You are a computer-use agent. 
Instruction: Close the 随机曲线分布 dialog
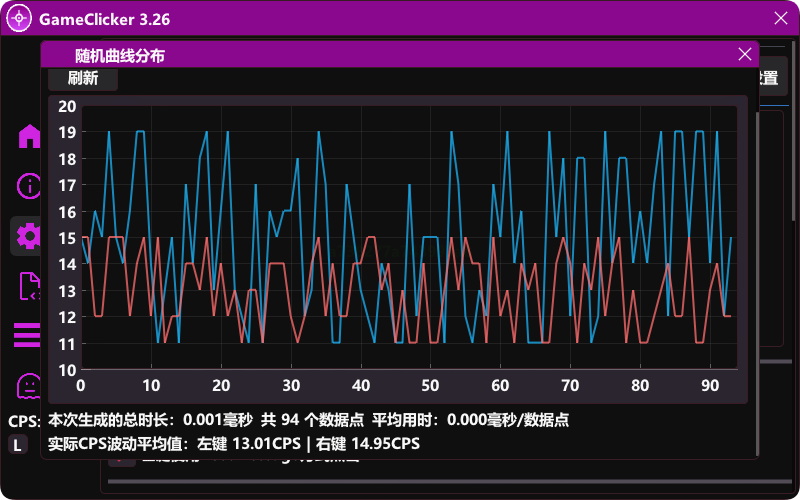click(744, 55)
